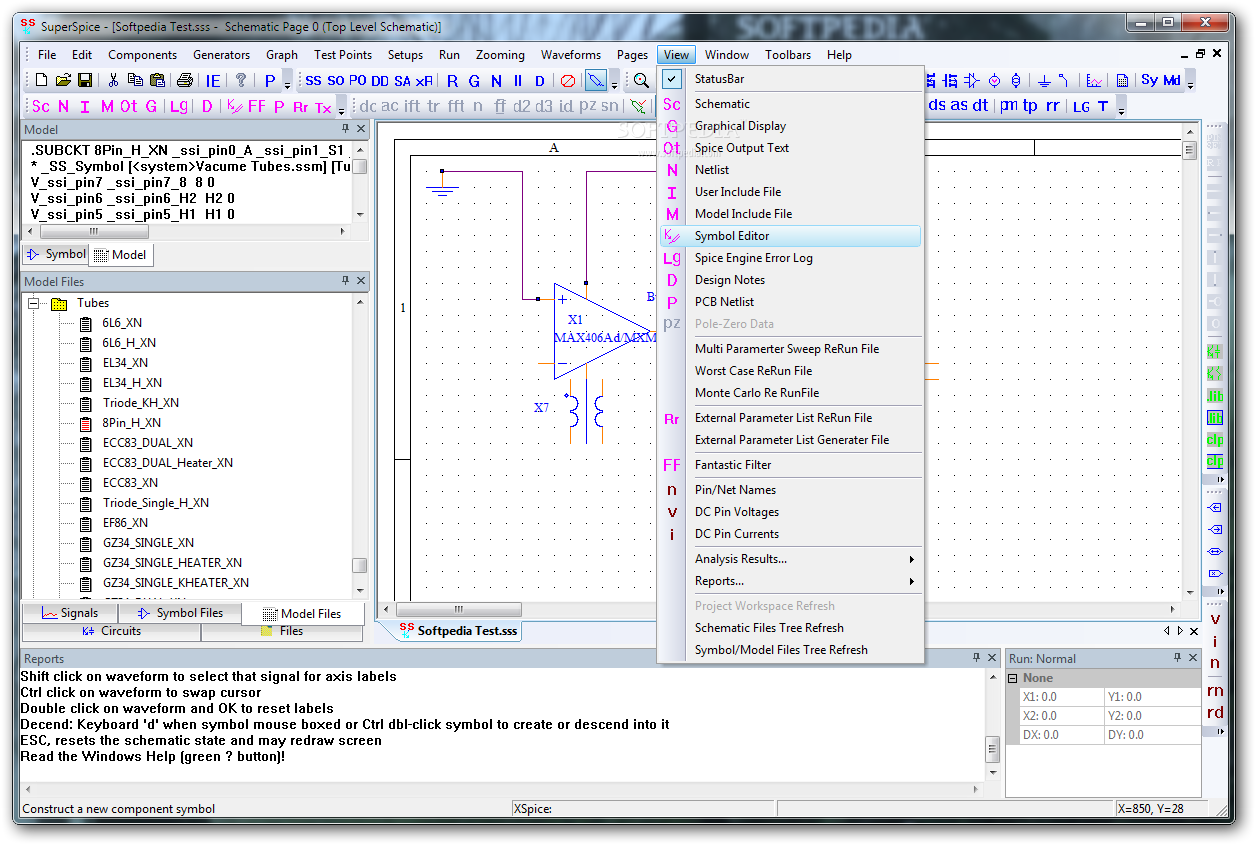The image size is (1256, 845).
Task: Select GZ34_SINGLE_XN in the model tree
Action: point(148,543)
